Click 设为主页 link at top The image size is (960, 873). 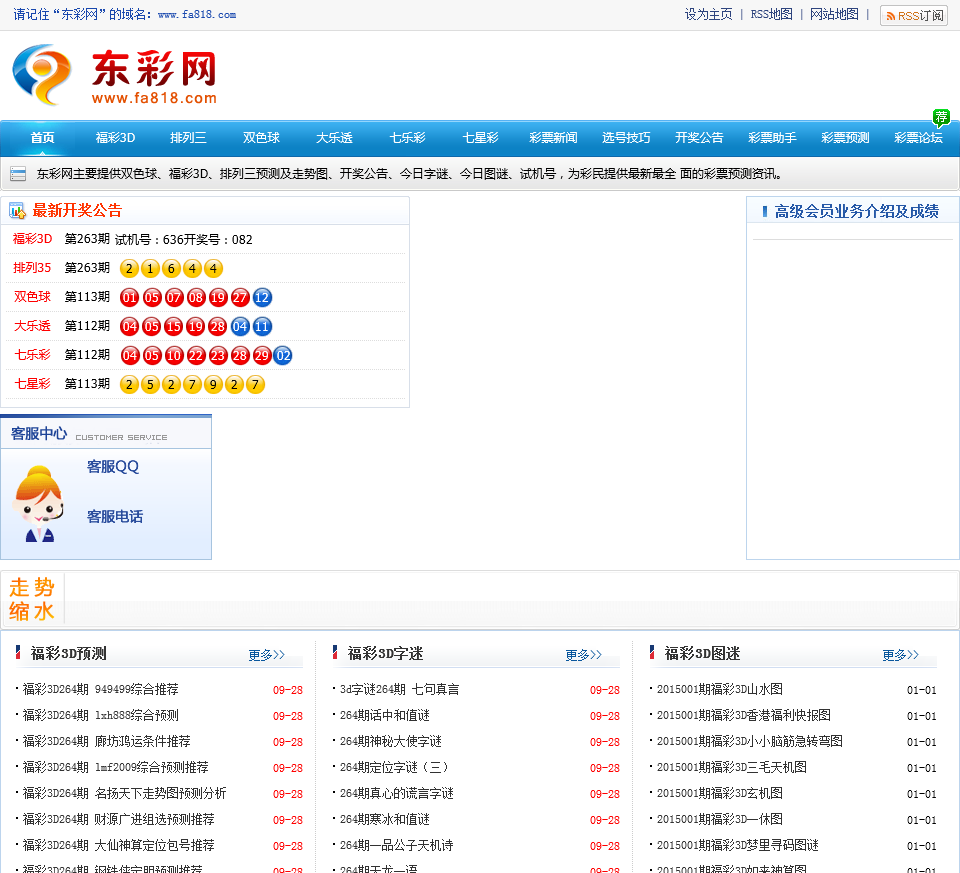708,15
